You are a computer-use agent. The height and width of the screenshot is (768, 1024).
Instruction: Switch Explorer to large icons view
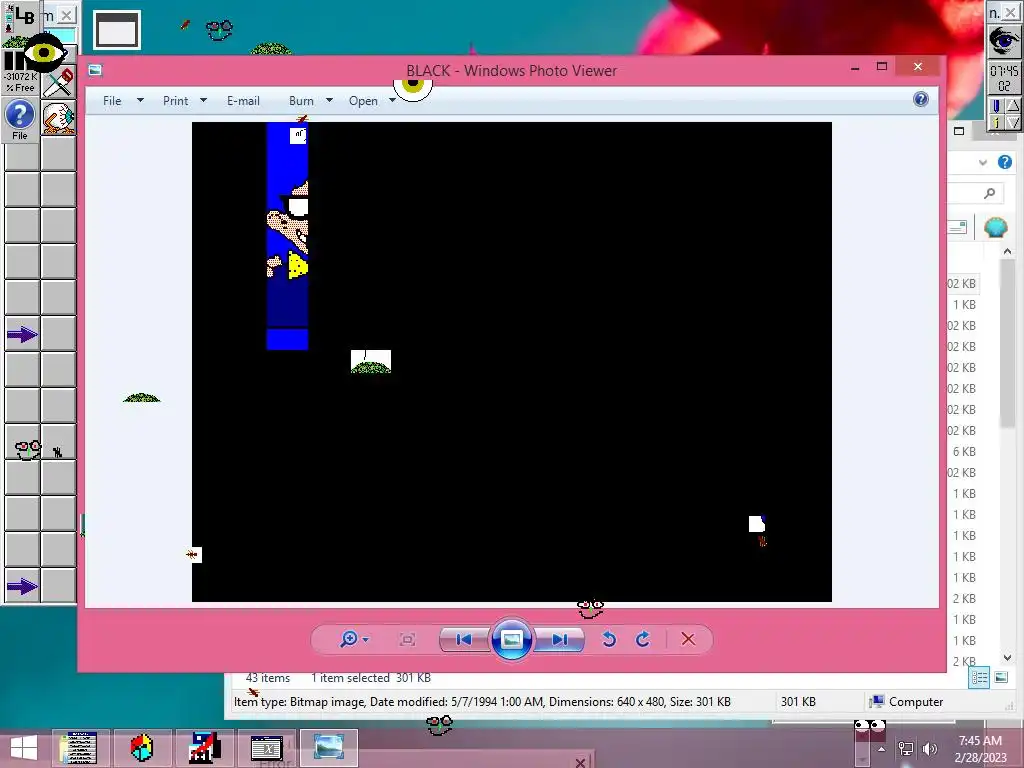[x=1001, y=677]
